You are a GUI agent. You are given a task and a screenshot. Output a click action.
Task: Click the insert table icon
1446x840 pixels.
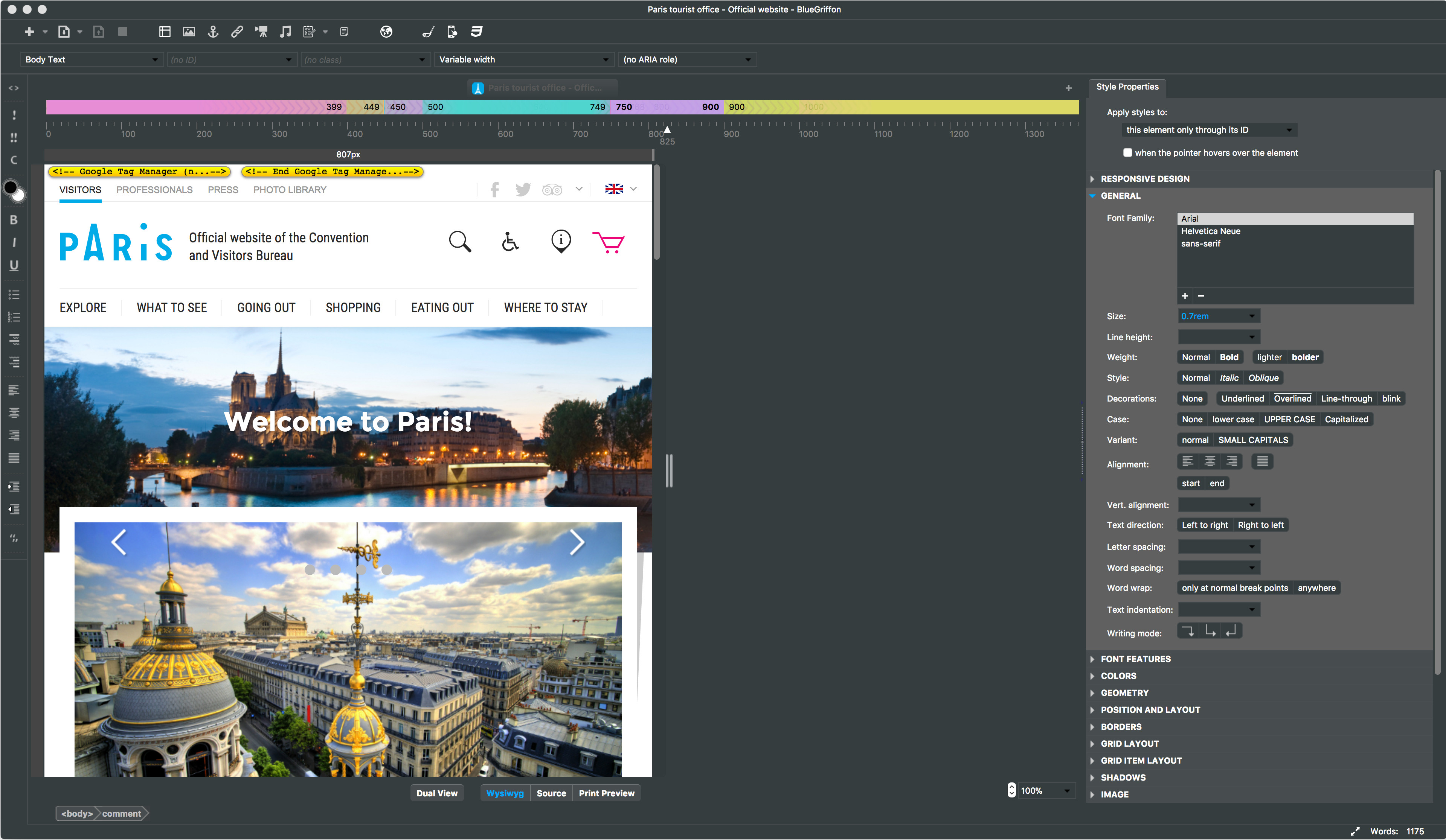tap(165, 32)
